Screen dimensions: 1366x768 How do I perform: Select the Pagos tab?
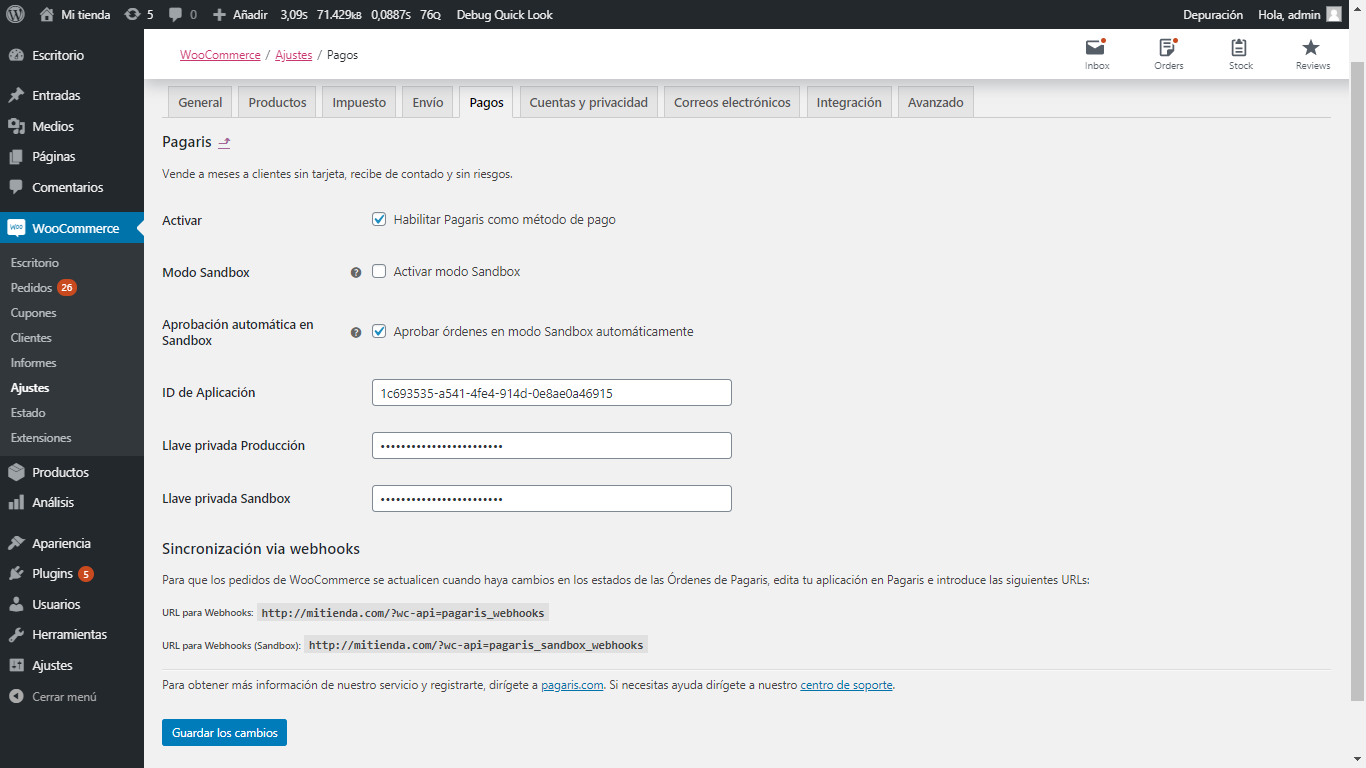pos(486,102)
